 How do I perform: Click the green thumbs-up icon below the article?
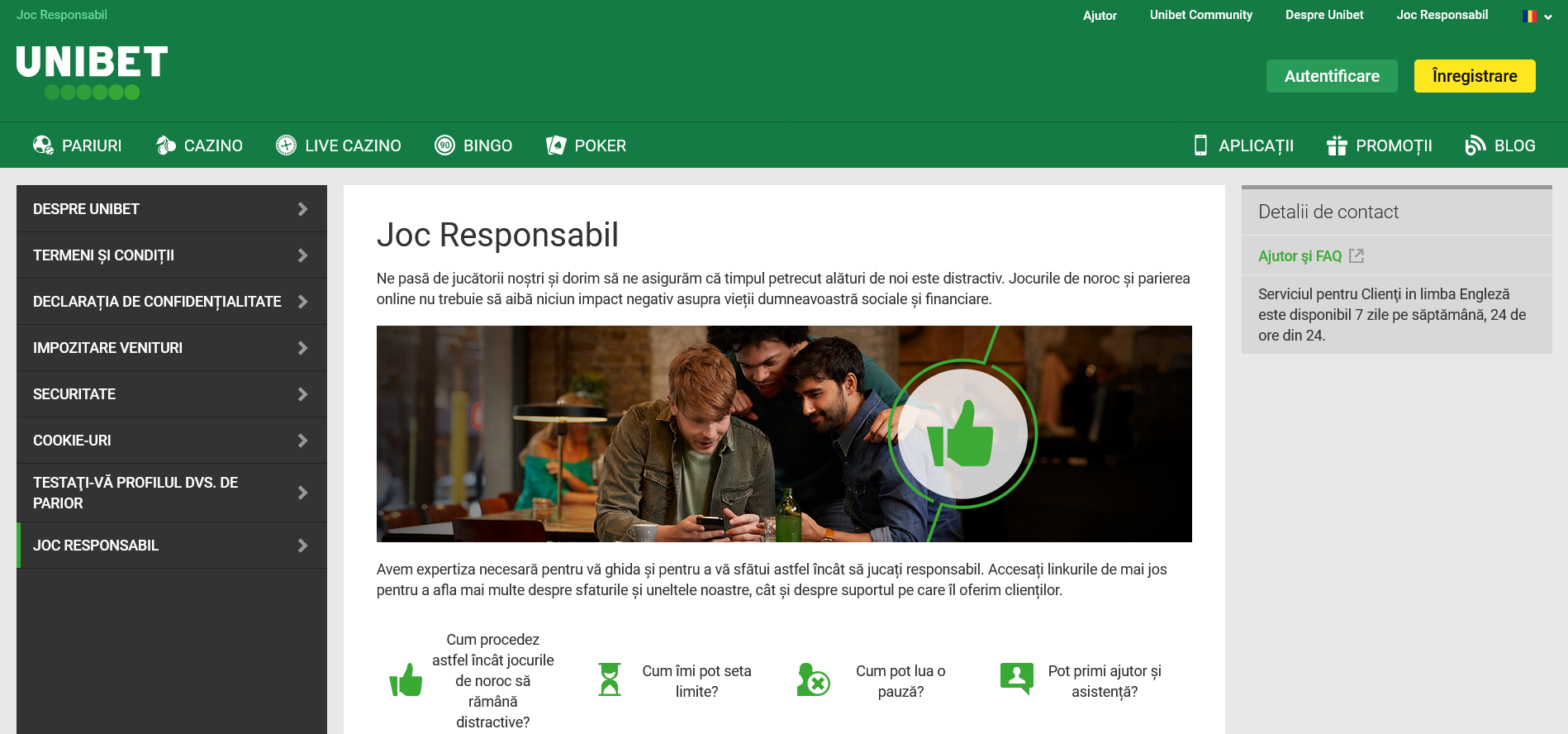[406, 680]
